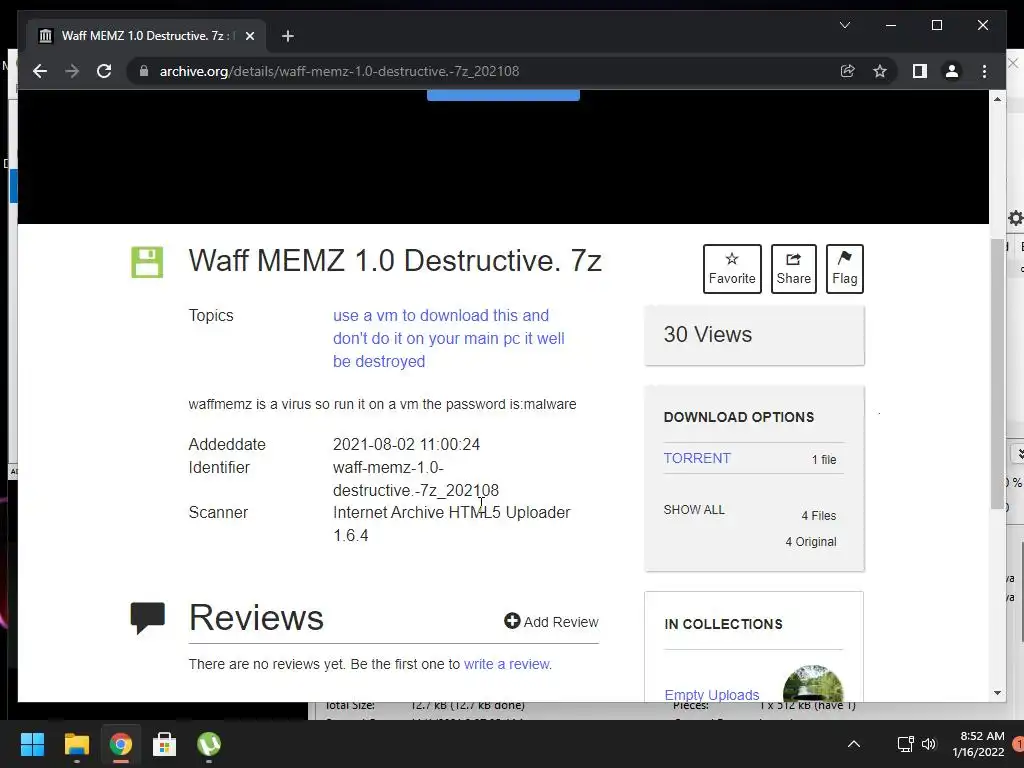This screenshot has width=1024, height=768.
Task: Click the Empty Uploads collection thumbnail
Action: click(813, 684)
